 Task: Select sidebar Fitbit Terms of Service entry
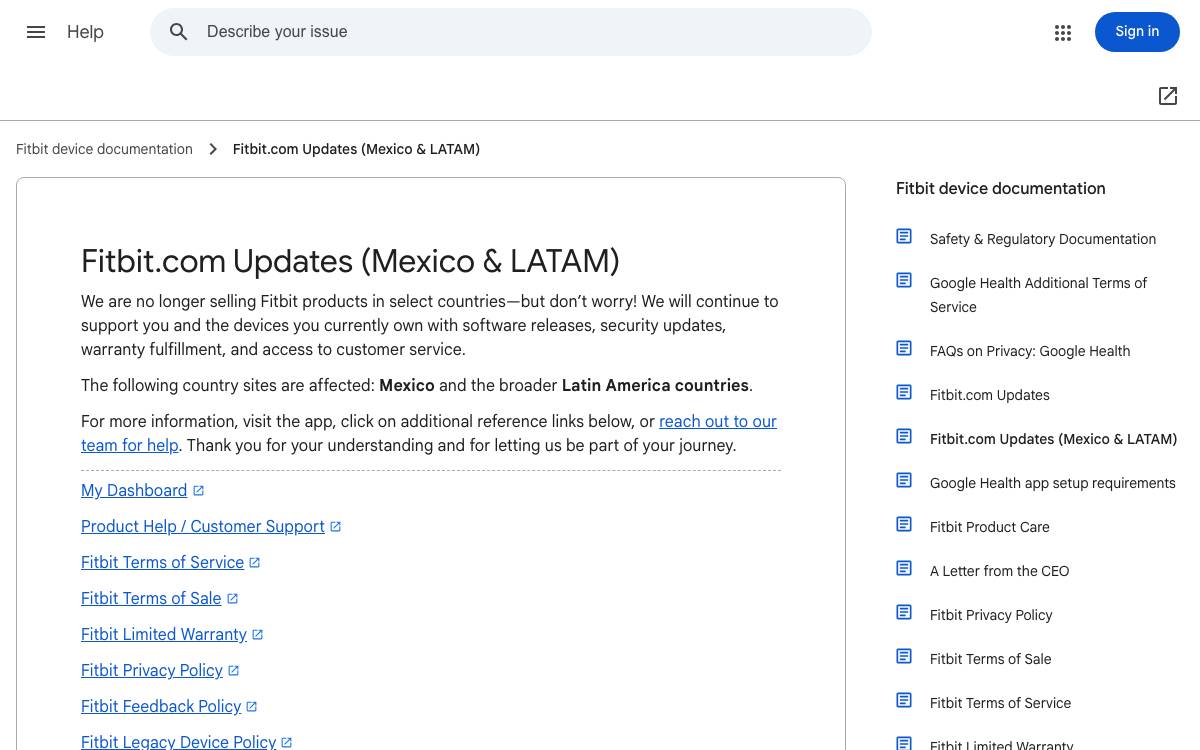point(1000,703)
